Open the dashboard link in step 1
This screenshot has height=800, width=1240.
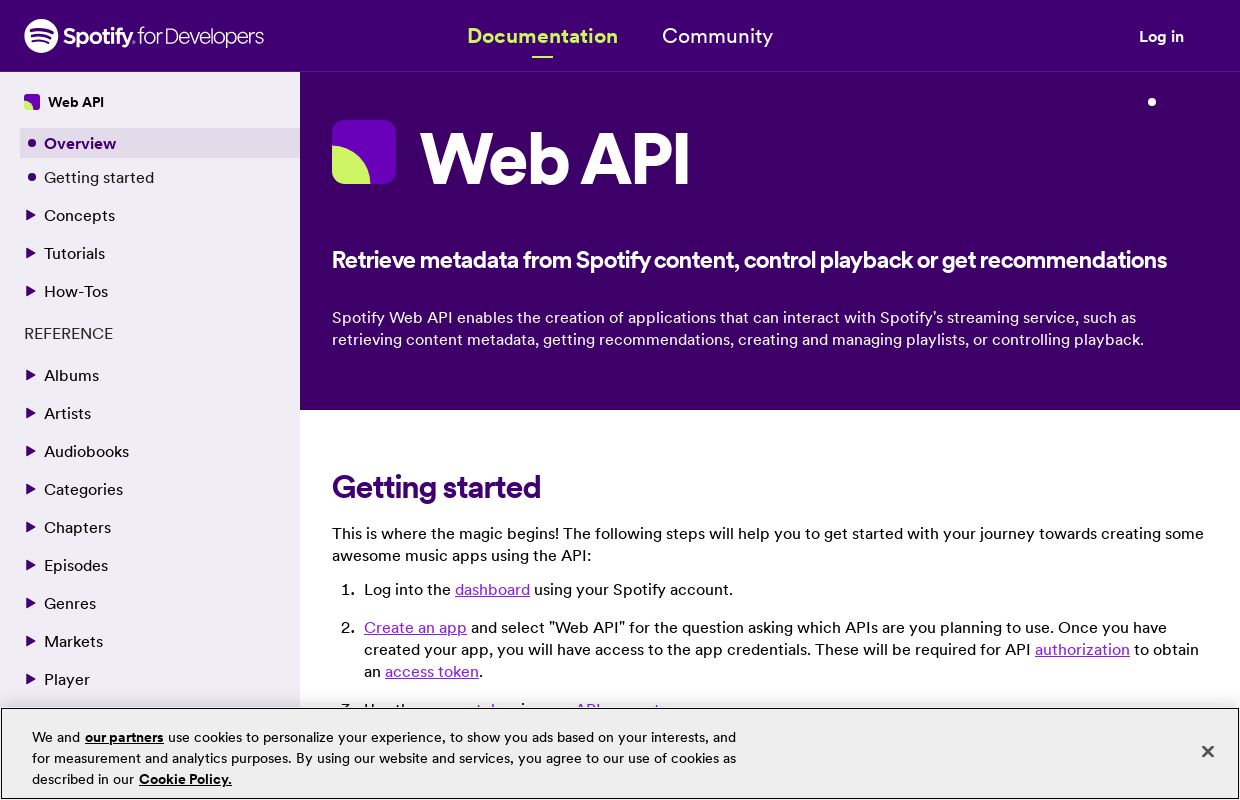(x=492, y=589)
